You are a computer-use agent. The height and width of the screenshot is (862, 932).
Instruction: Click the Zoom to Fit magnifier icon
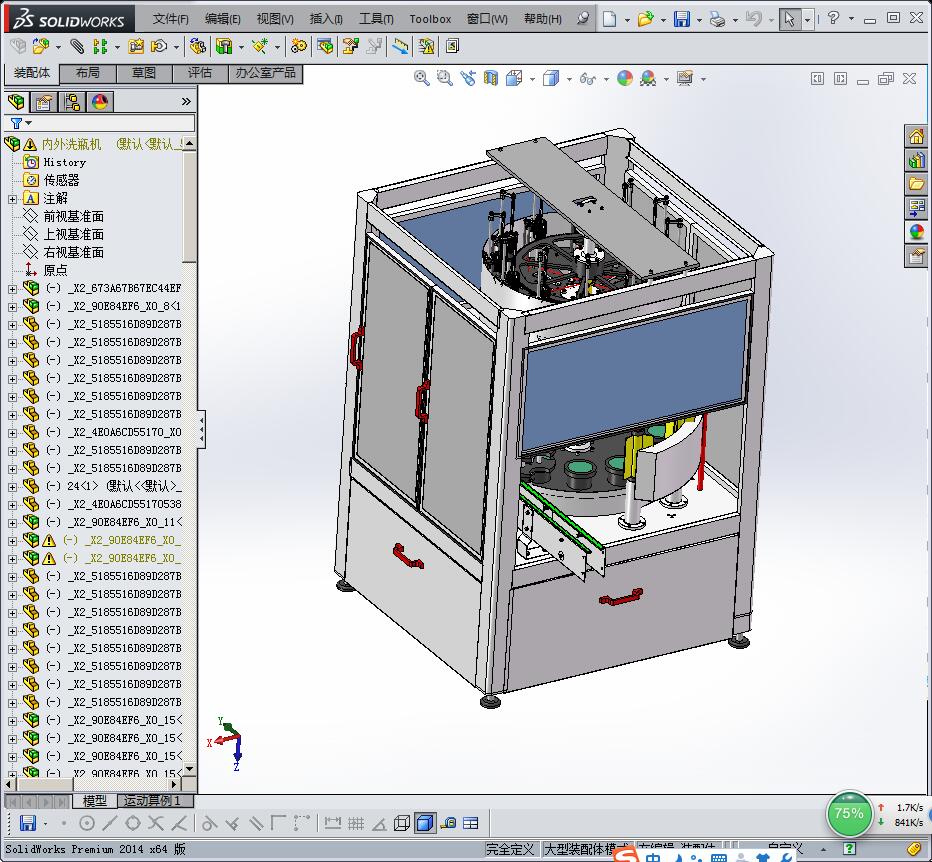421,78
